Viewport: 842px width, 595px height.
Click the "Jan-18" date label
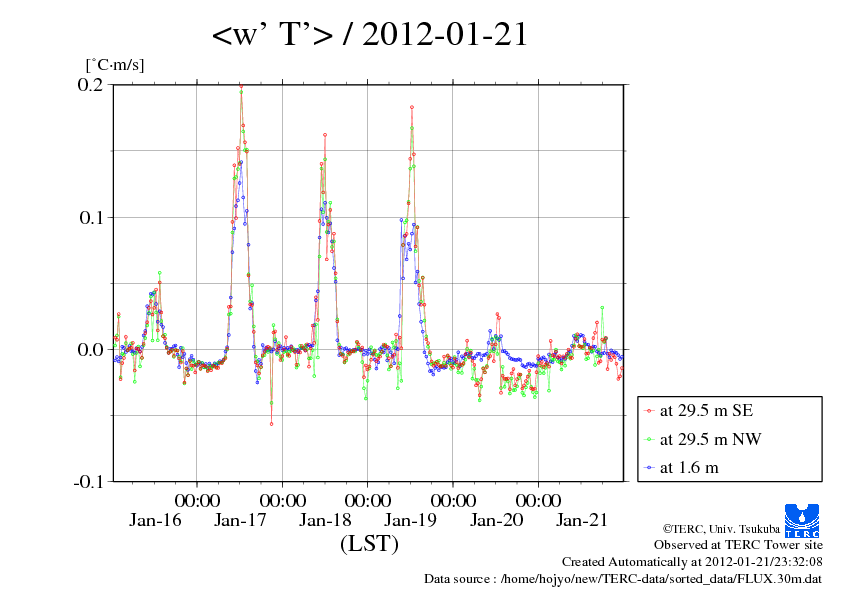coord(325,520)
